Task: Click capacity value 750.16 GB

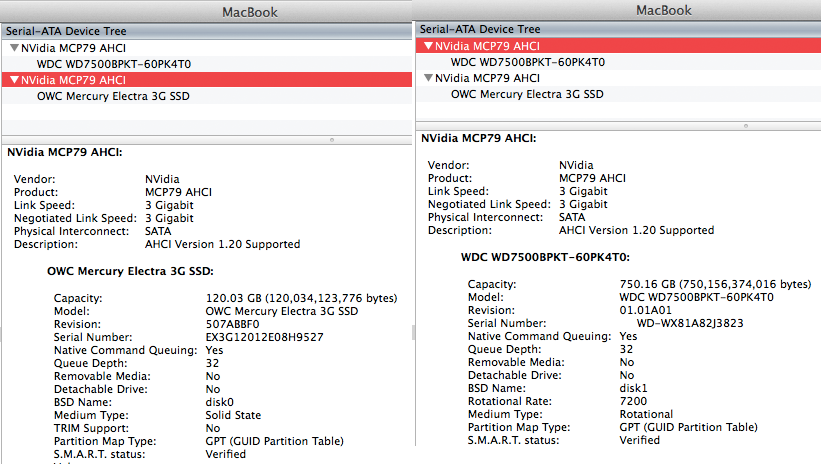Action: click(x=715, y=284)
